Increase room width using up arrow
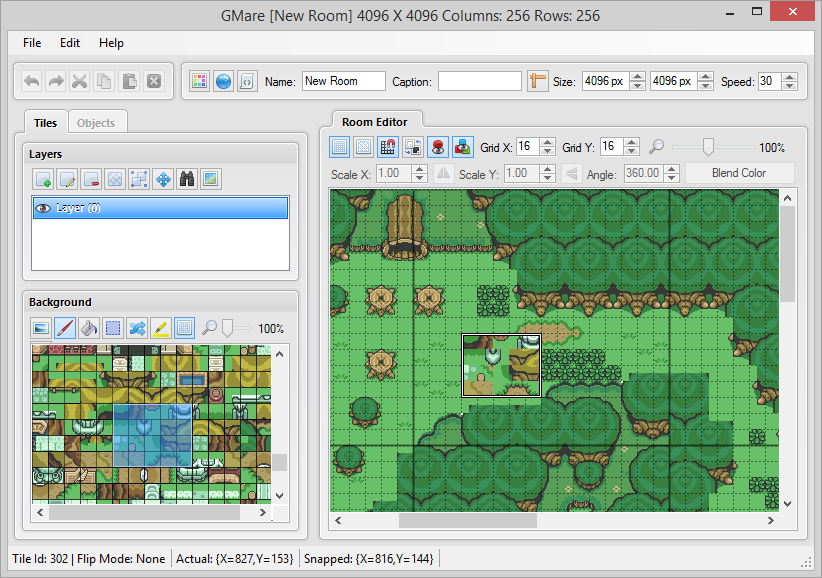822x578 pixels. tap(637, 77)
